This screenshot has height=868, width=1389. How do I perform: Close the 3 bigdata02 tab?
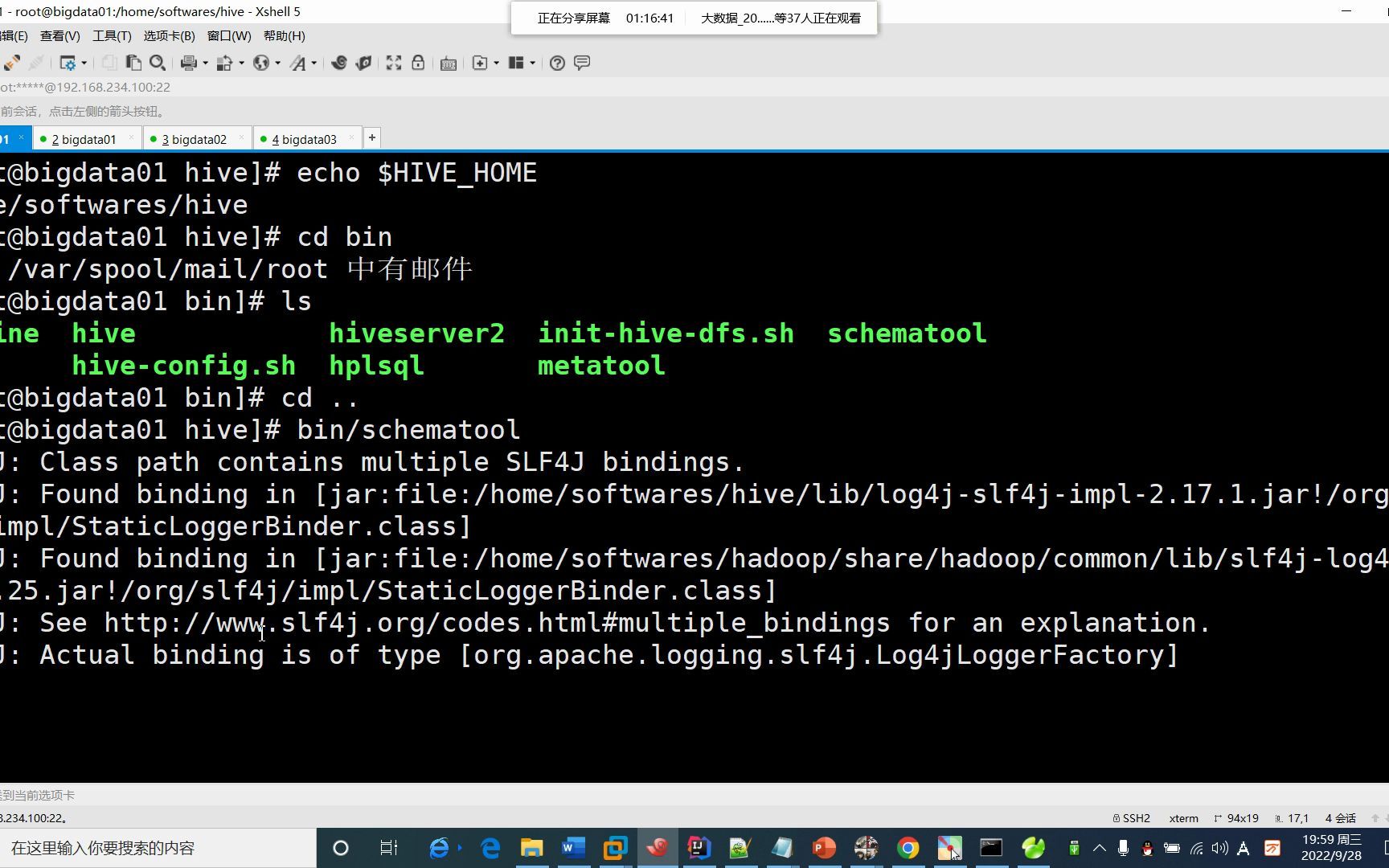(241, 138)
